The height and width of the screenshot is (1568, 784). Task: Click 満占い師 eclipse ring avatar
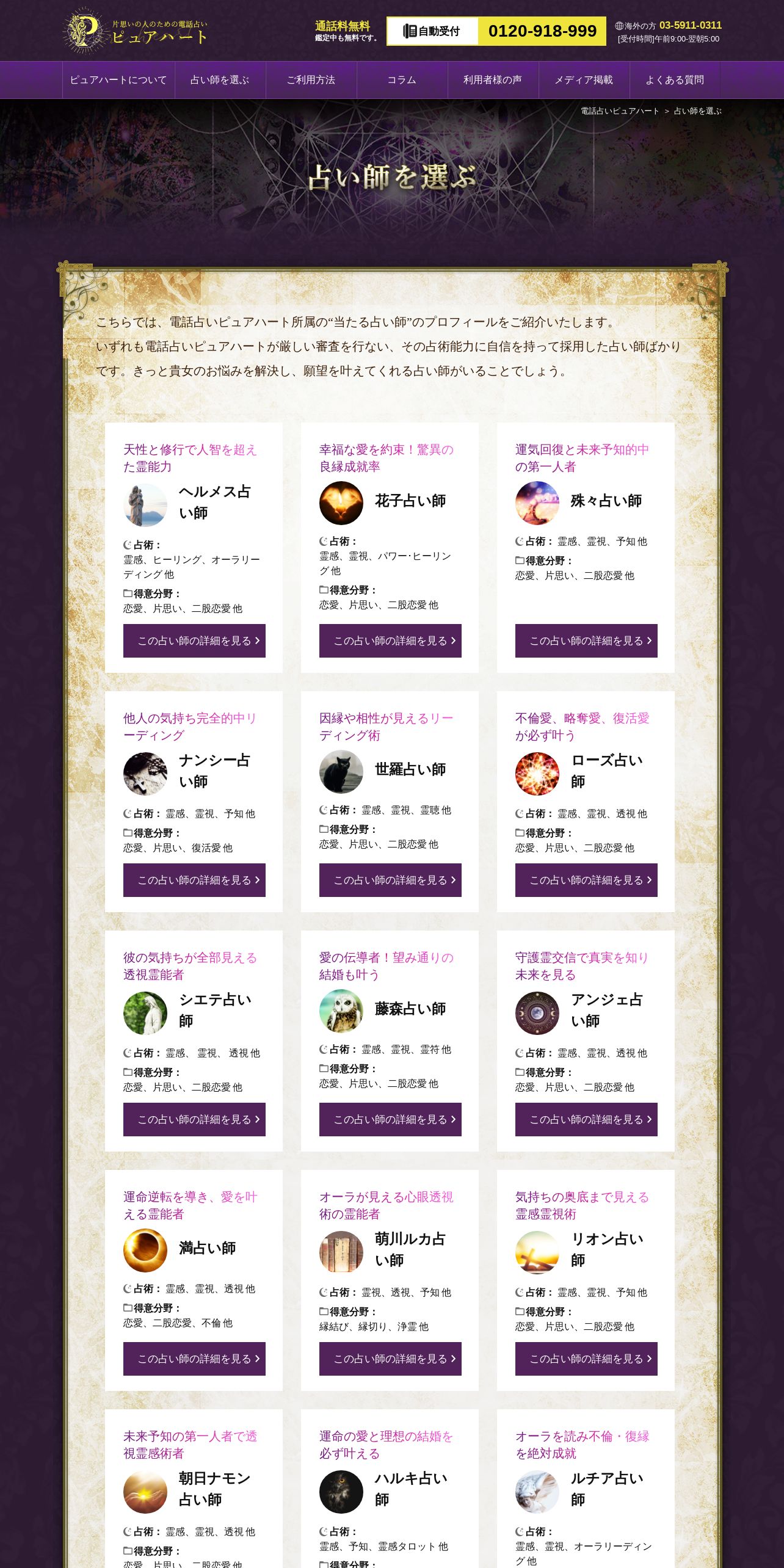click(x=145, y=1250)
